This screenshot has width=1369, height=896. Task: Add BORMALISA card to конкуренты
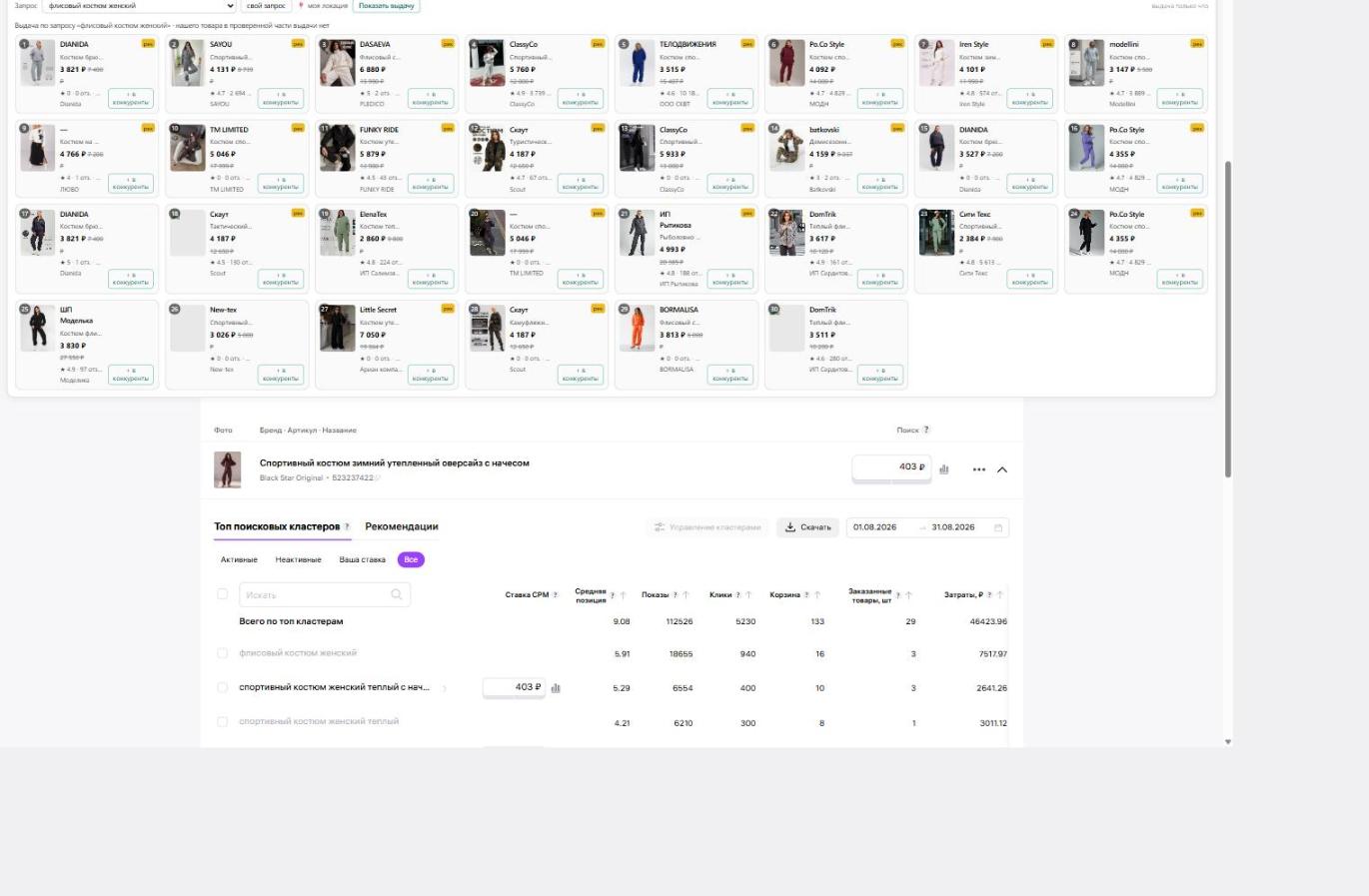(x=730, y=375)
